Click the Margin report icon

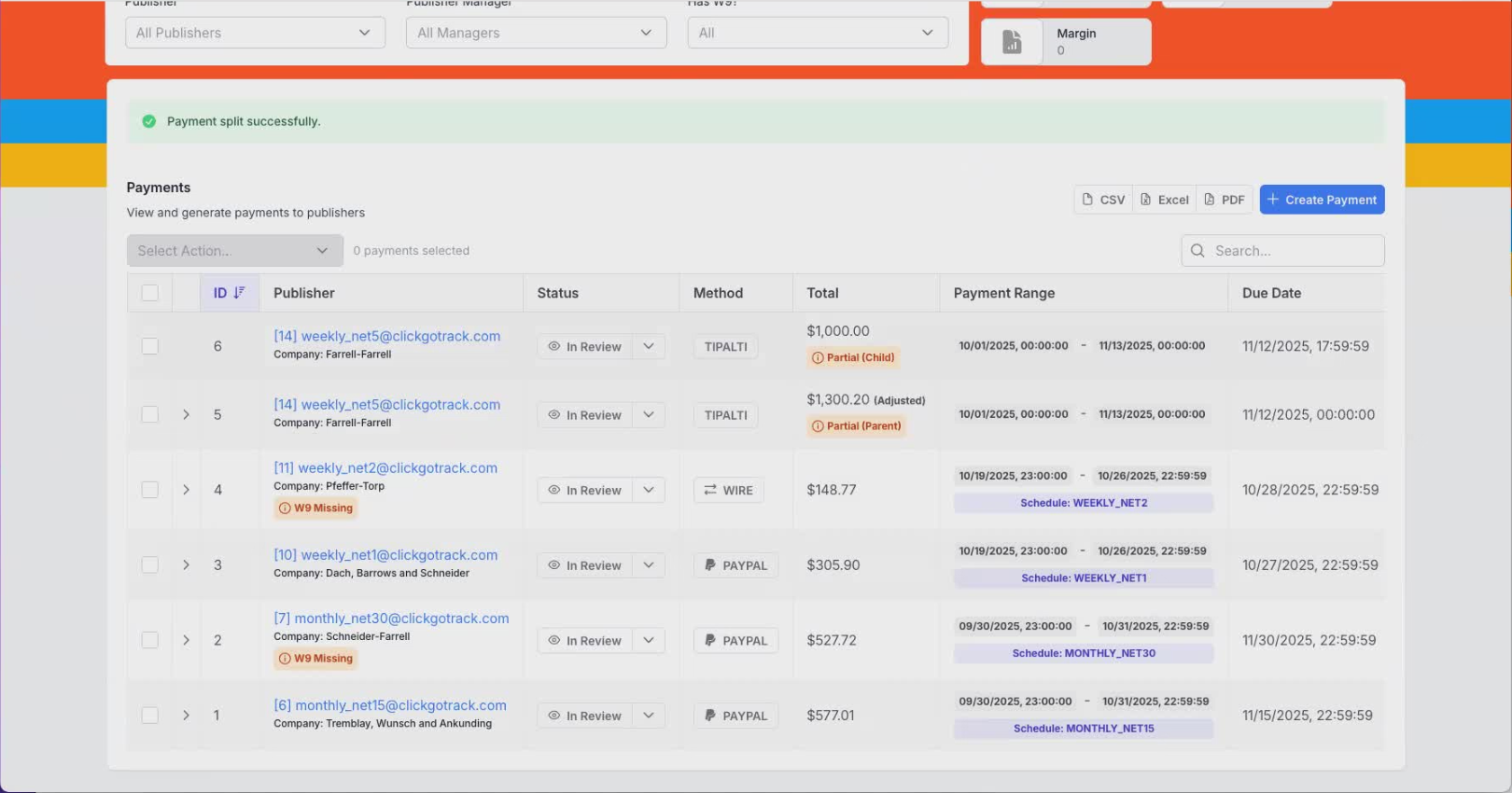1012,42
